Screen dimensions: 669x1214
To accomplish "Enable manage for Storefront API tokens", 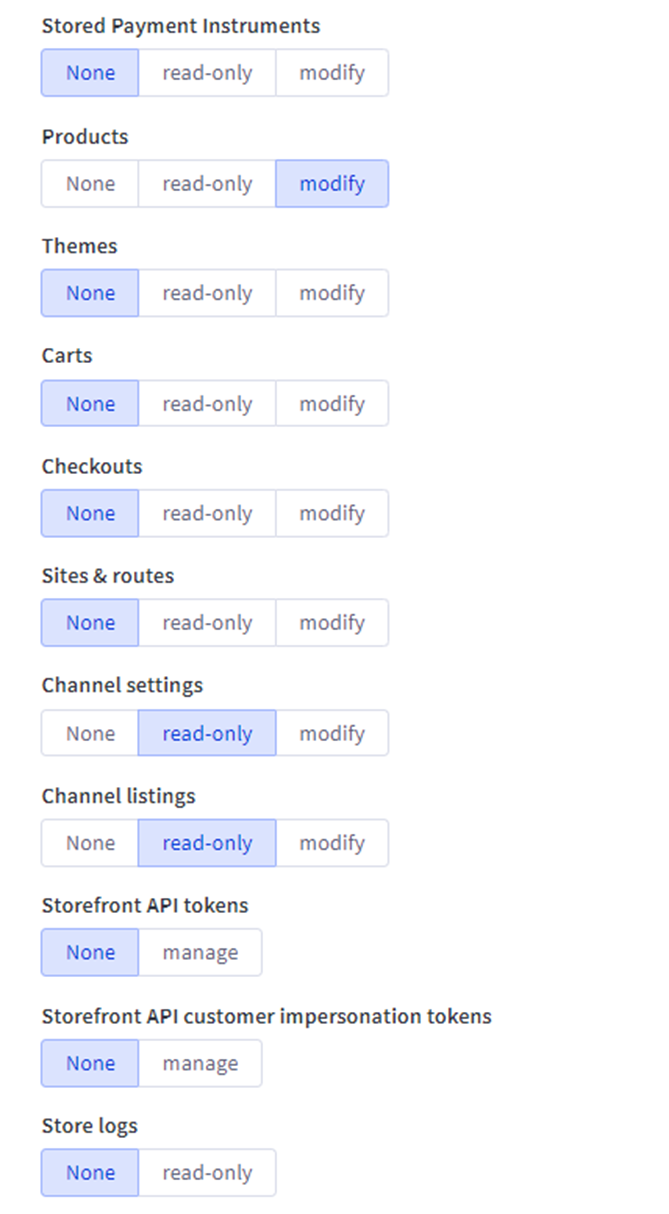I will [200, 953].
